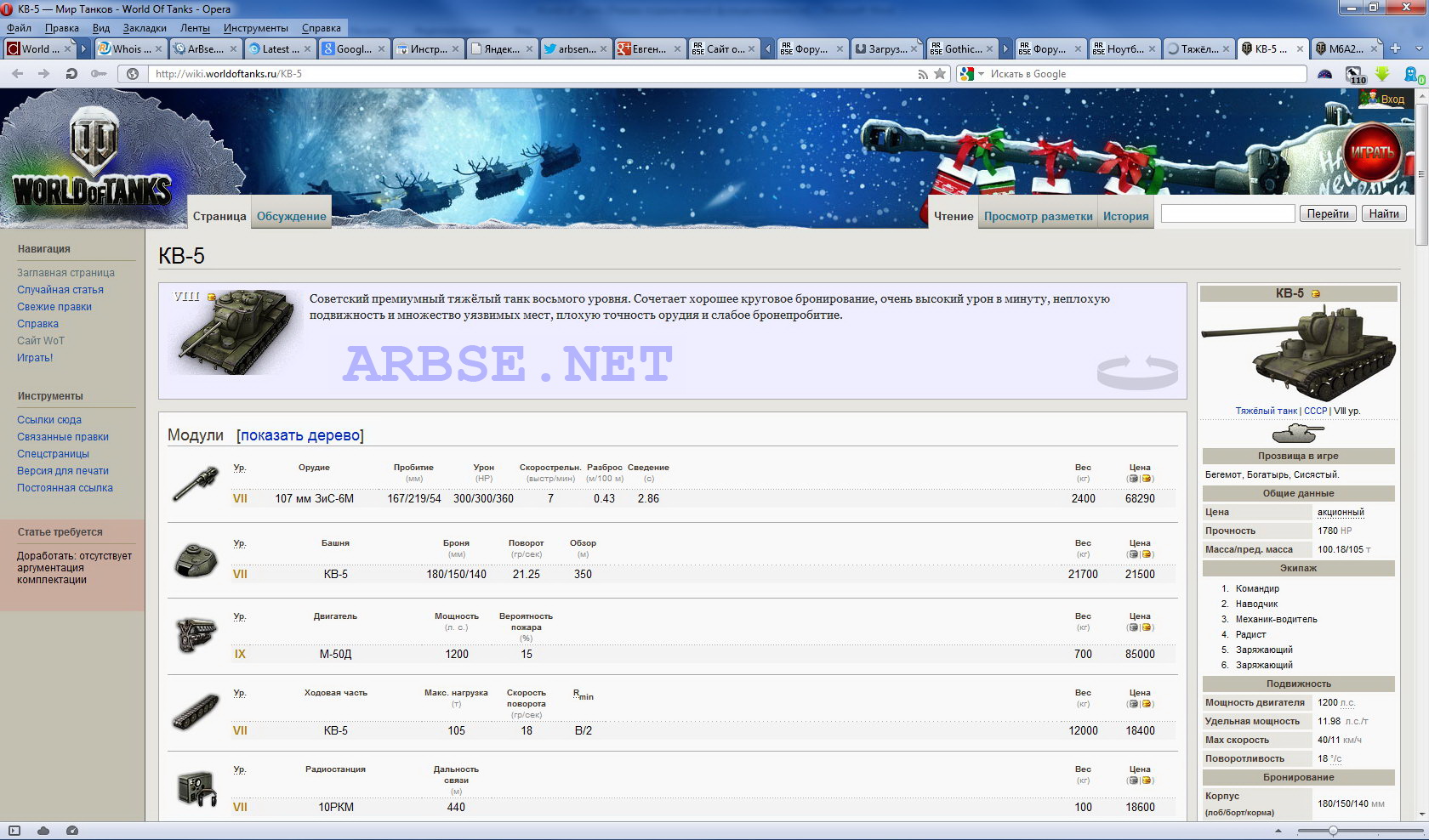Open the Версия для печати link
This screenshot has width=1429, height=840.
pyautogui.click(x=63, y=471)
